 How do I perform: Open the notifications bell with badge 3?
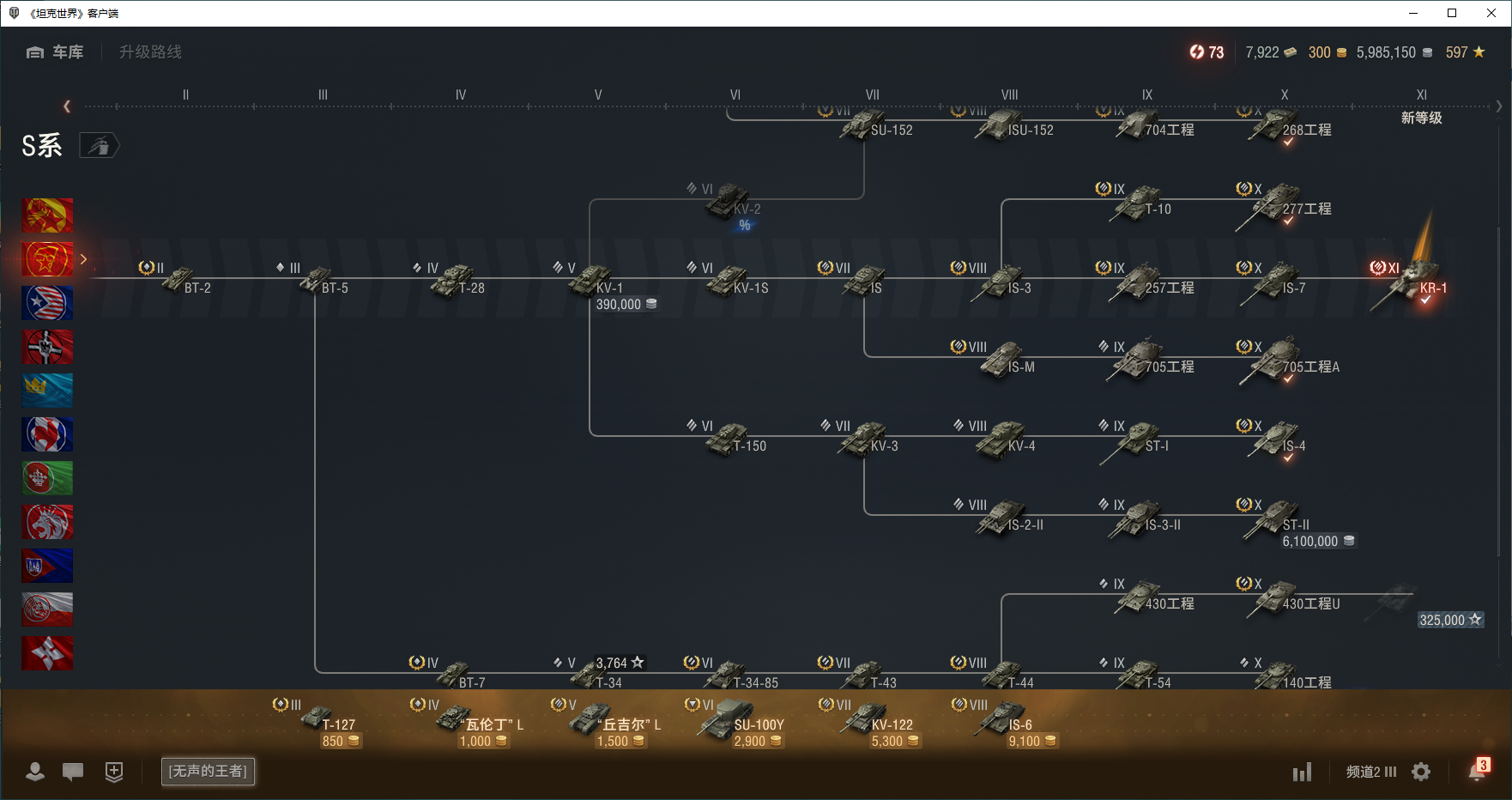tap(1477, 771)
